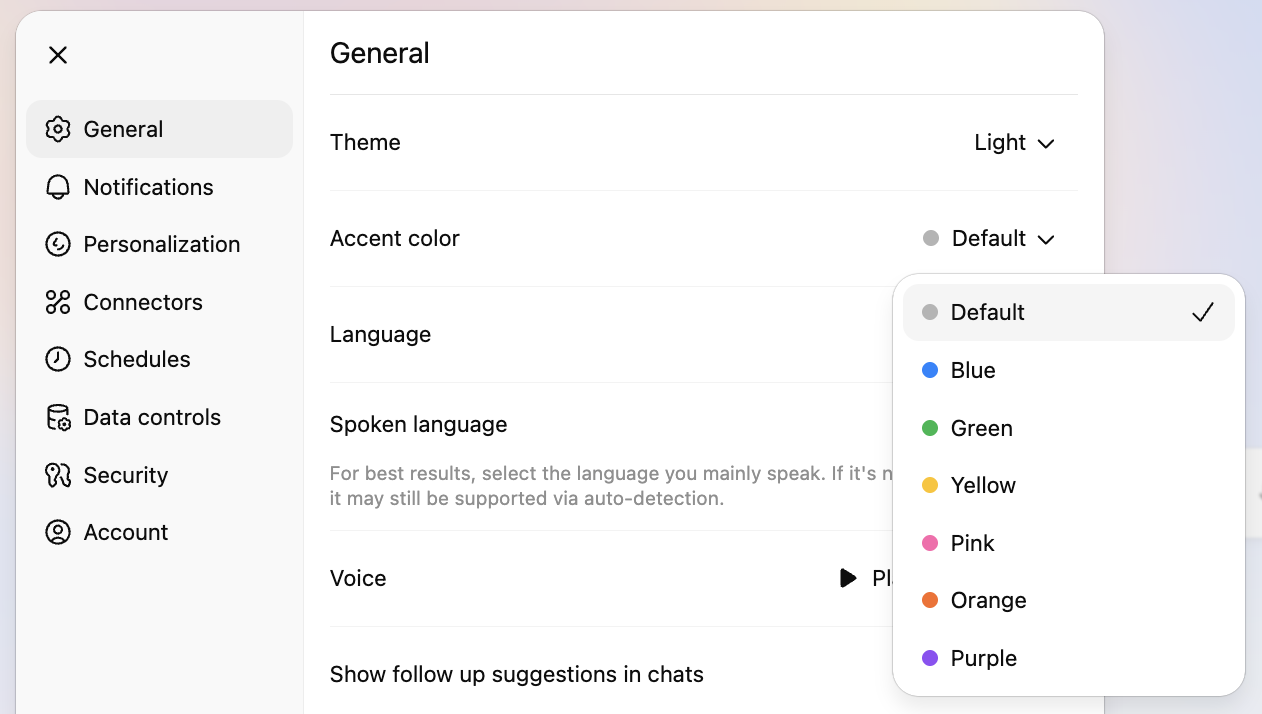This screenshot has width=1262, height=714.
Task: Click the spoken language help description
Action: 611,486
